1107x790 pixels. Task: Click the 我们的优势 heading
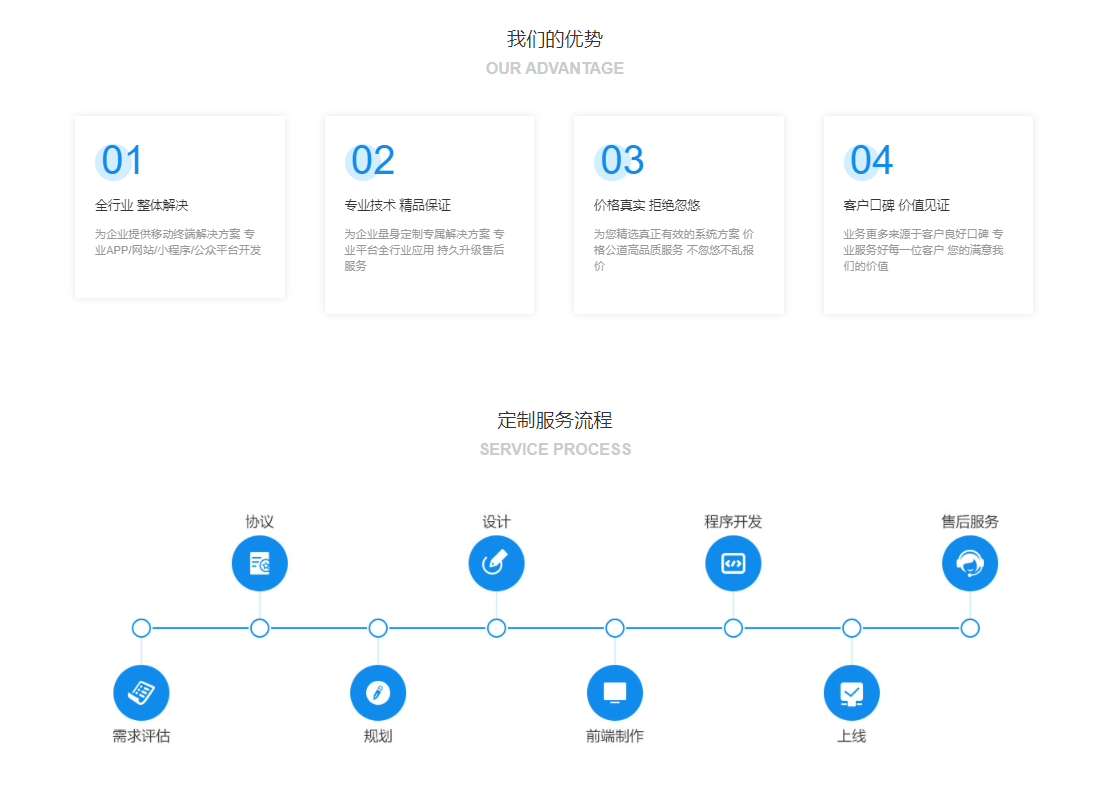coord(554,39)
